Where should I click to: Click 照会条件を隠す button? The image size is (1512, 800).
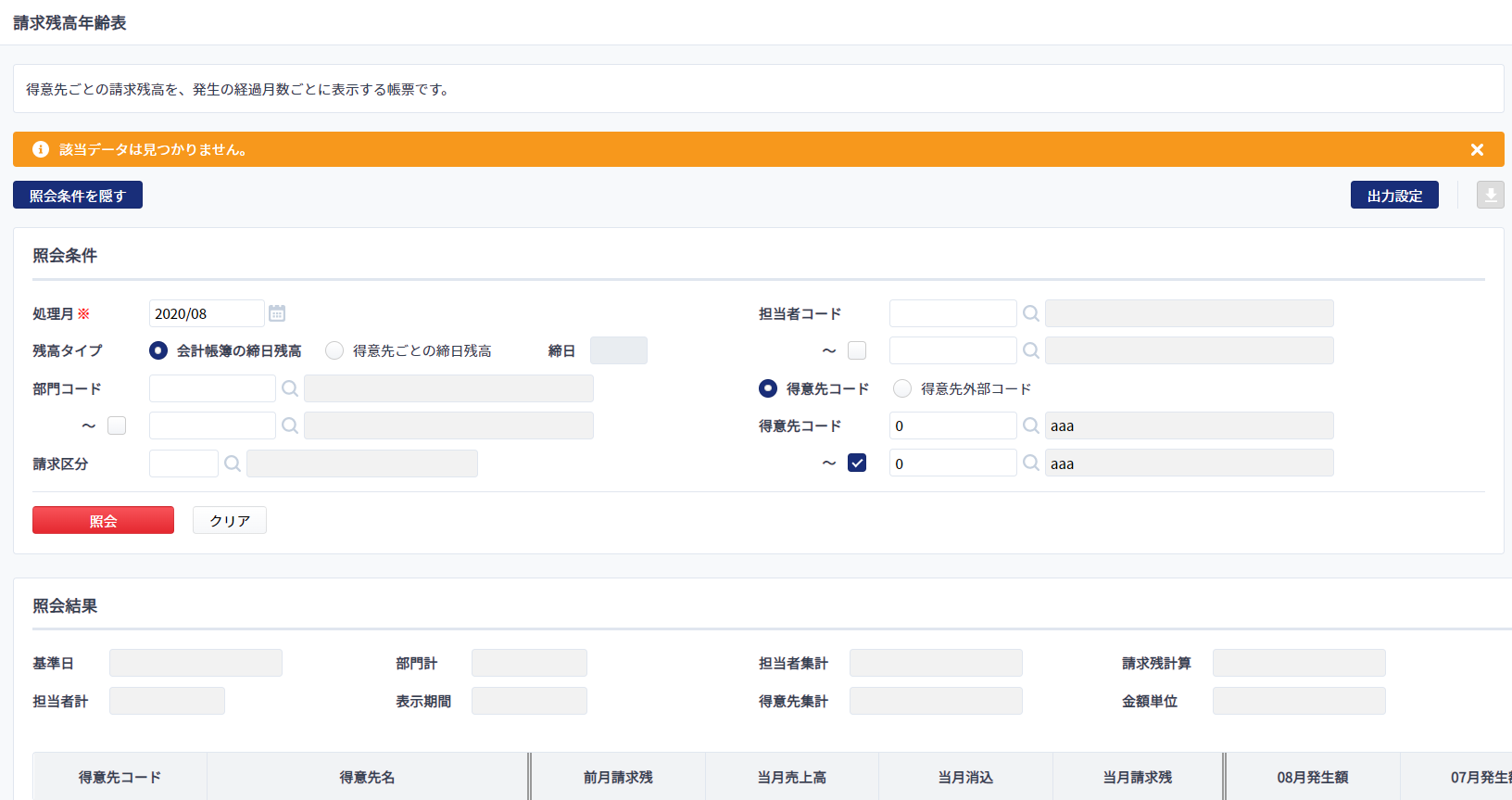click(78, 195)
